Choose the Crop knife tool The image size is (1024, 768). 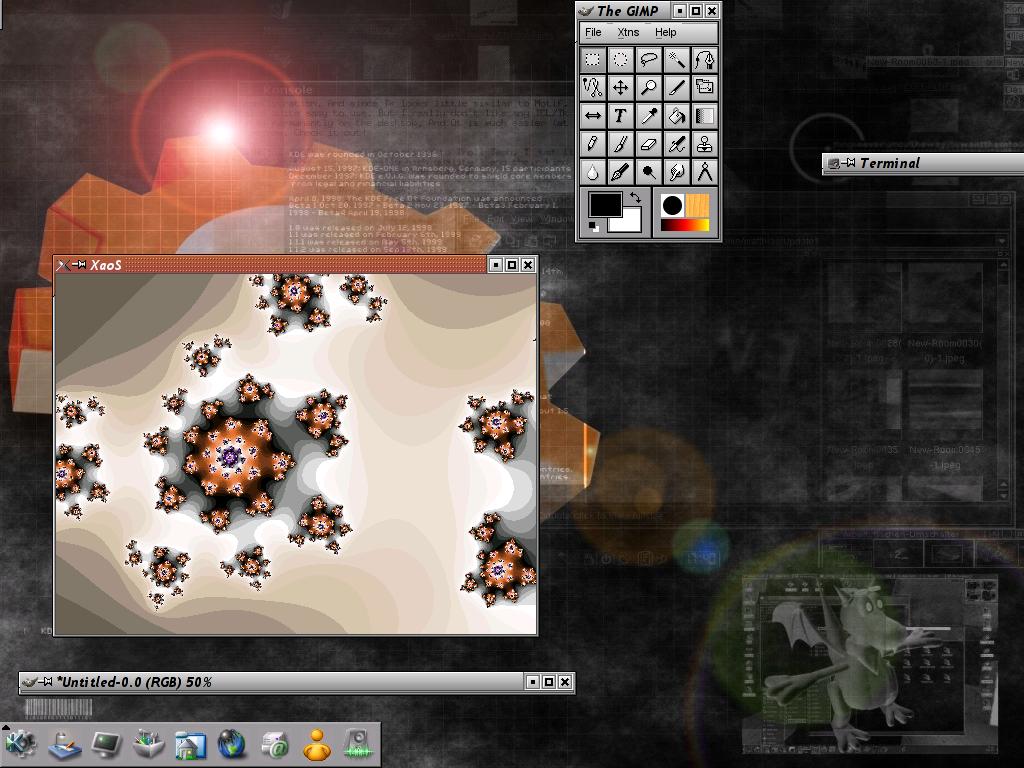click(x=677, y=88)
